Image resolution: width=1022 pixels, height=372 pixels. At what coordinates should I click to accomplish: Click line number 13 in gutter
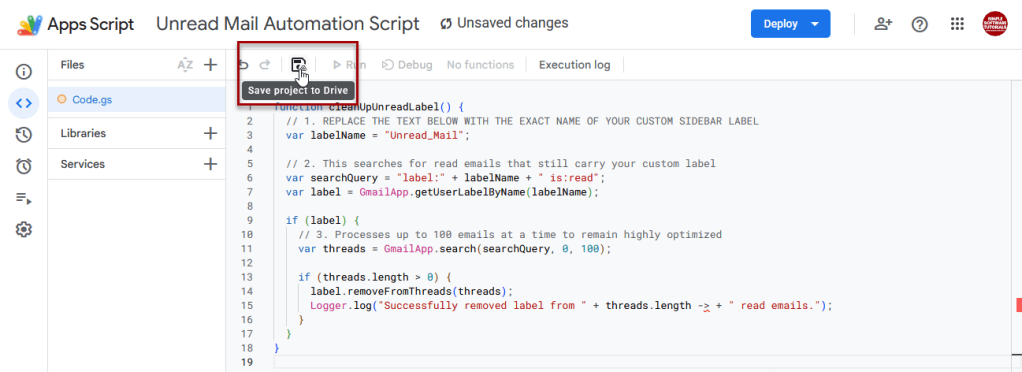(x=246, y=278)
